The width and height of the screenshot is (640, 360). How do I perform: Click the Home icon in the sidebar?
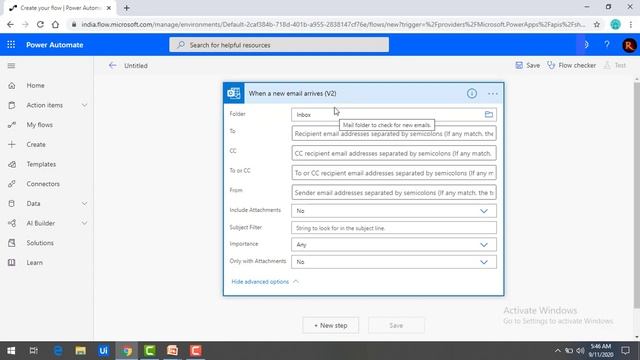pyautogui.click(x=12, y=85)
